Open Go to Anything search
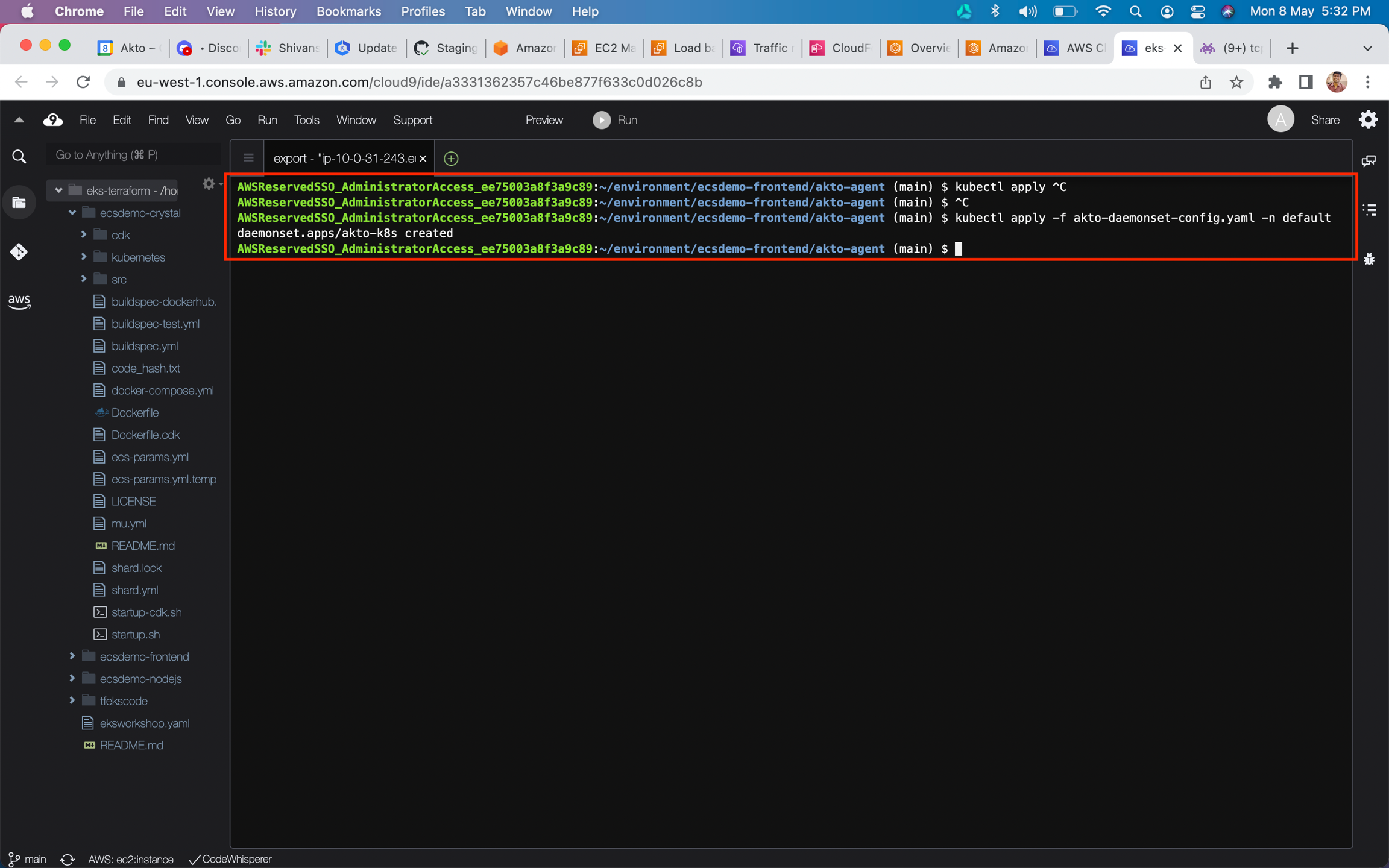 tap(133, 154)
